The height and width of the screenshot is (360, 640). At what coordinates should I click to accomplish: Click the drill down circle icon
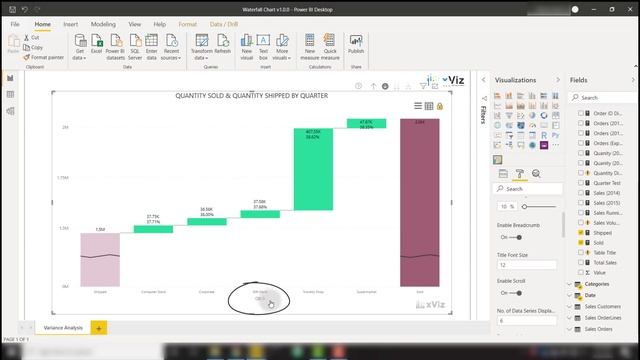(x=385, y=86)
